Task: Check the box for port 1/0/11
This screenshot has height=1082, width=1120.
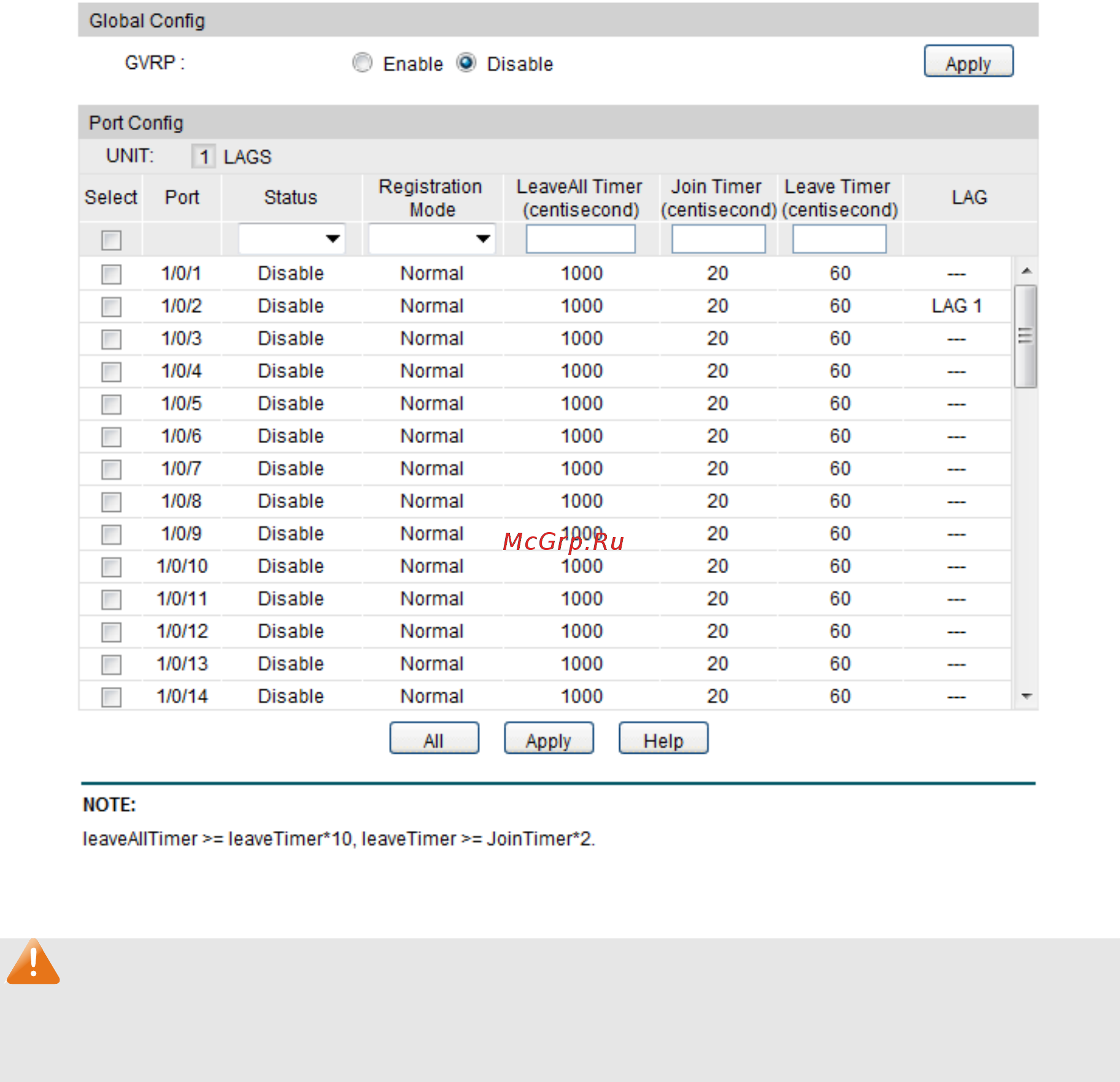Action: (x=111, y=599)
